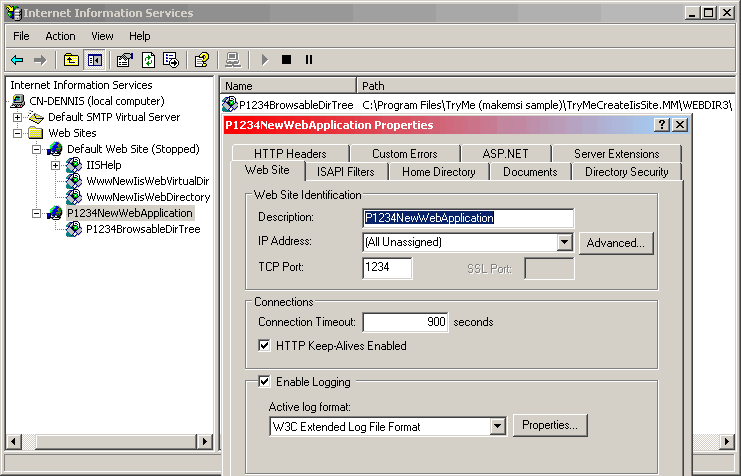Click the Export List toolbar icon
The width and height of the screenshot is (741, 476).
(171, 60)
